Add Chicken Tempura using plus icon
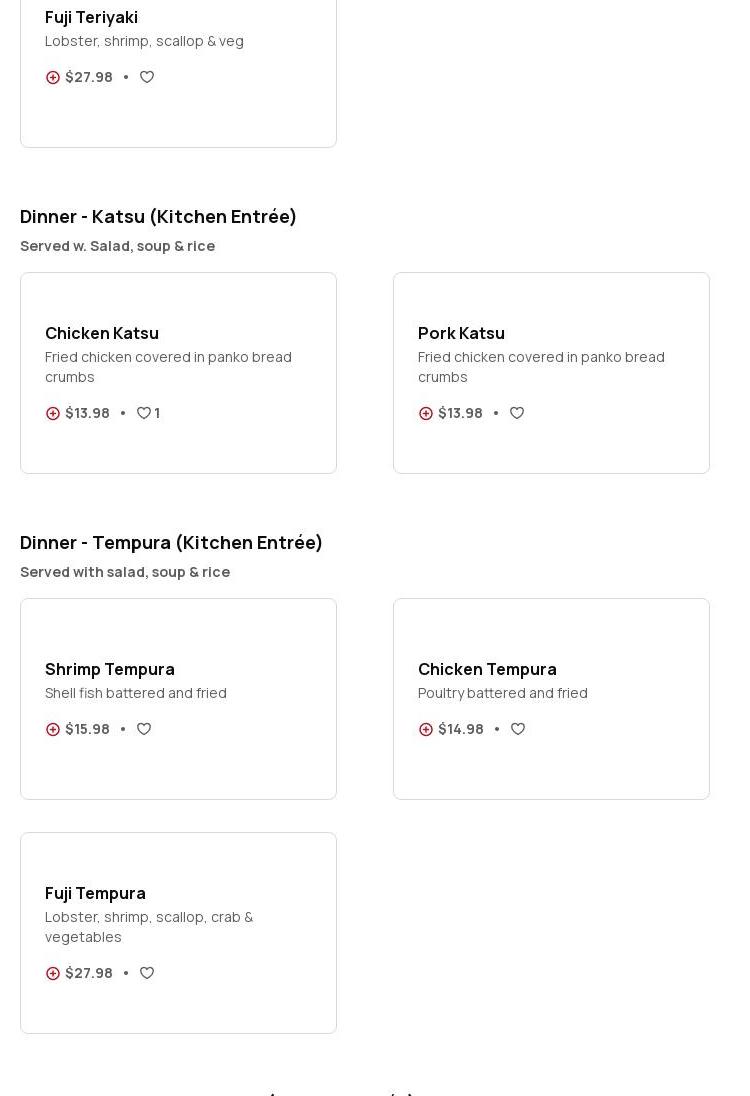Viewport: 750px width, 1096px height. [x=426, y=729]
